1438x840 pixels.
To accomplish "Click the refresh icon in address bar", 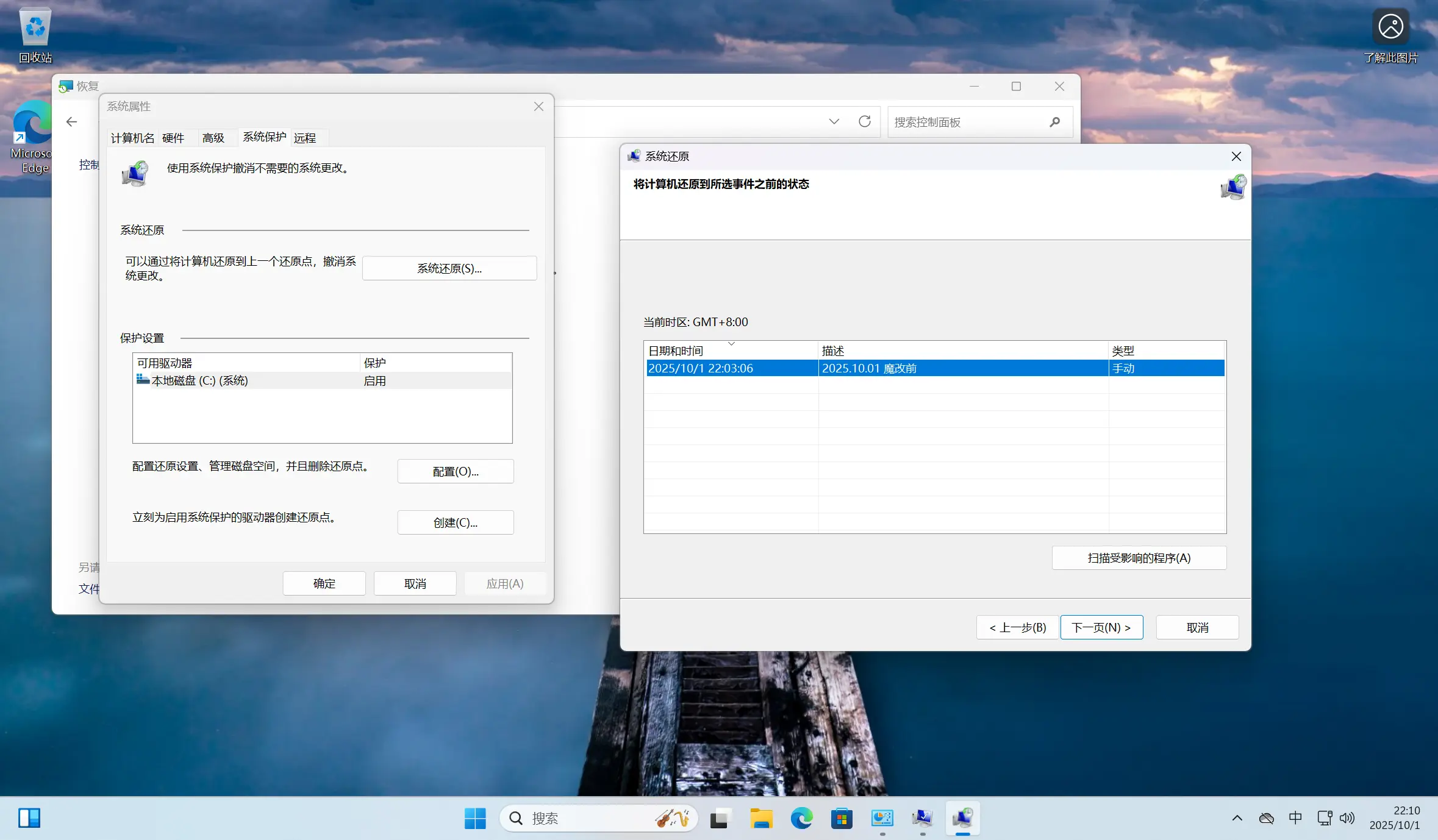I will pyautogui.click(x=864, y=122).
